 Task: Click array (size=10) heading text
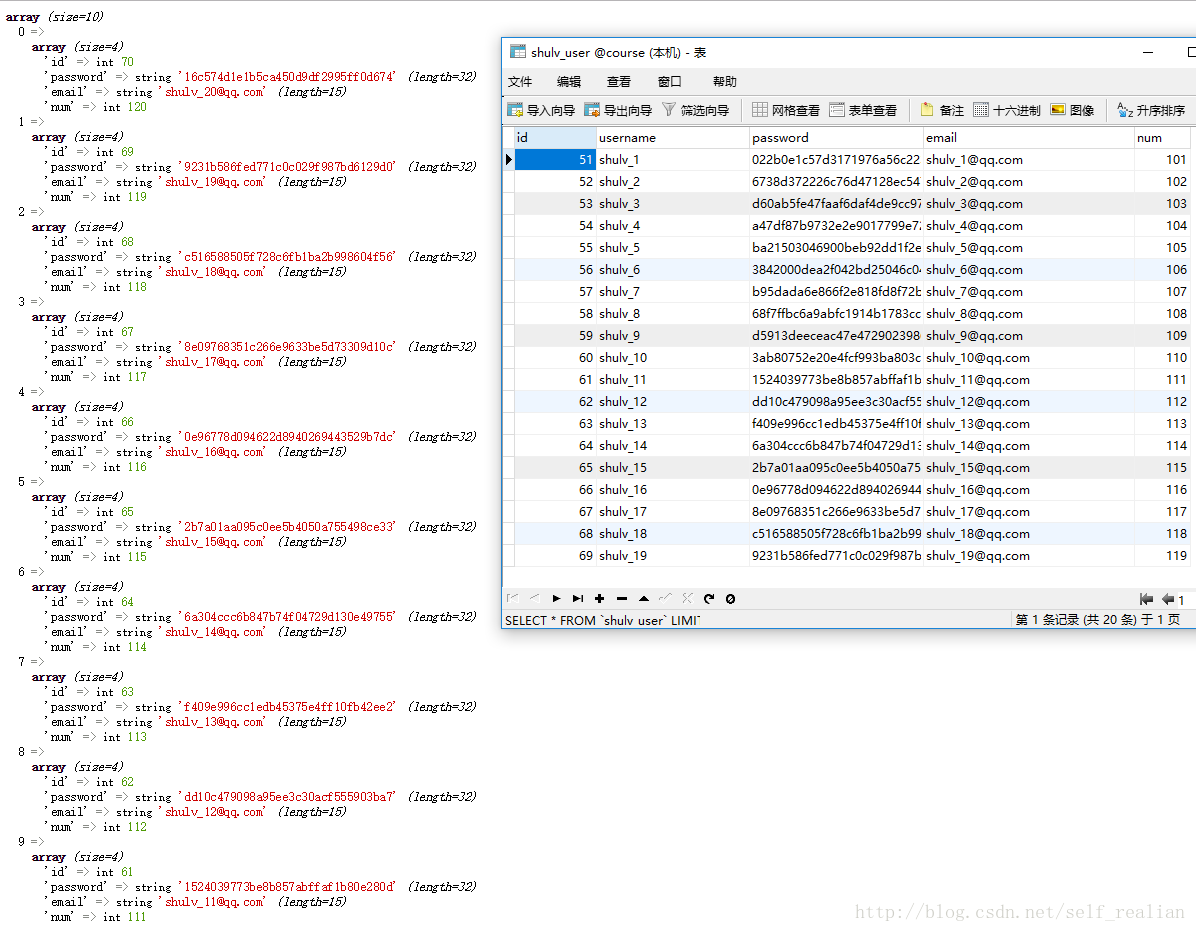click(54, 16)
